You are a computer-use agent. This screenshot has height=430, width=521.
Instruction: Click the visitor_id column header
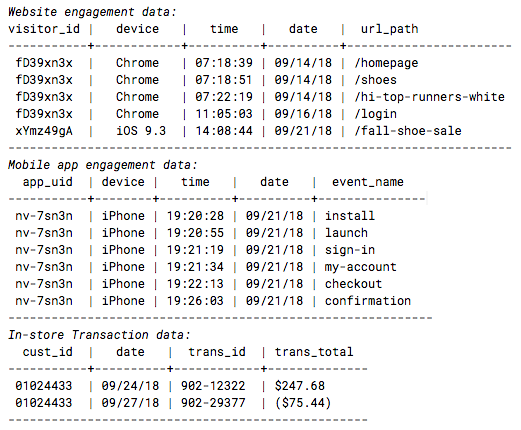pyautogui.click(x=44, y=29)
